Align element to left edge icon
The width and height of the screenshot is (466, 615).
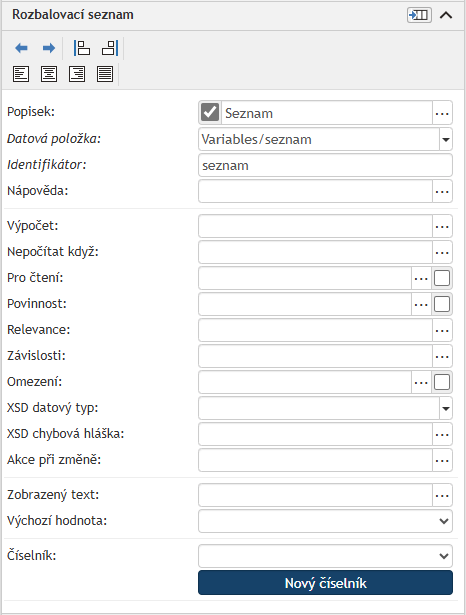(82, 48)
